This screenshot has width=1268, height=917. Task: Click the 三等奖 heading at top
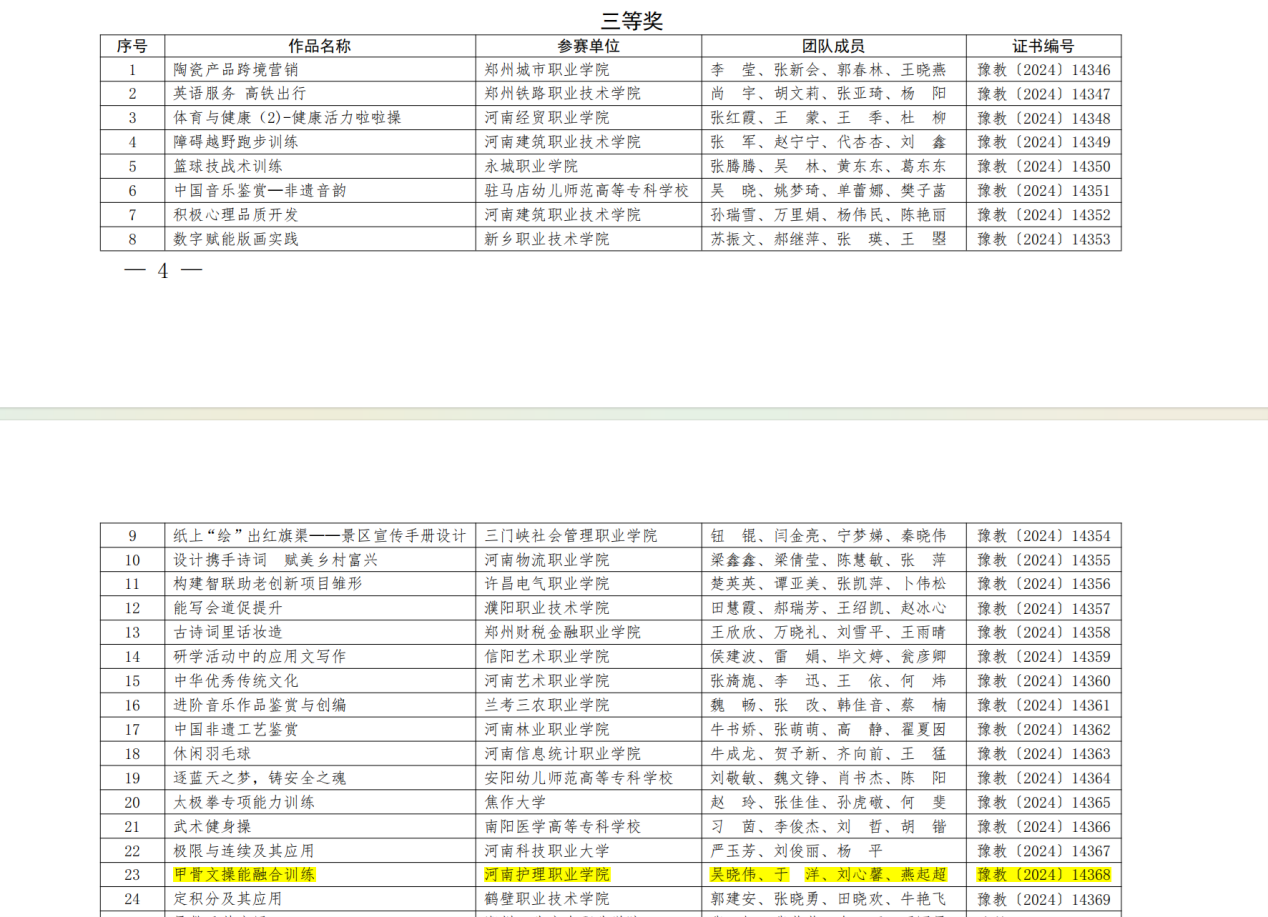(632, 20)
